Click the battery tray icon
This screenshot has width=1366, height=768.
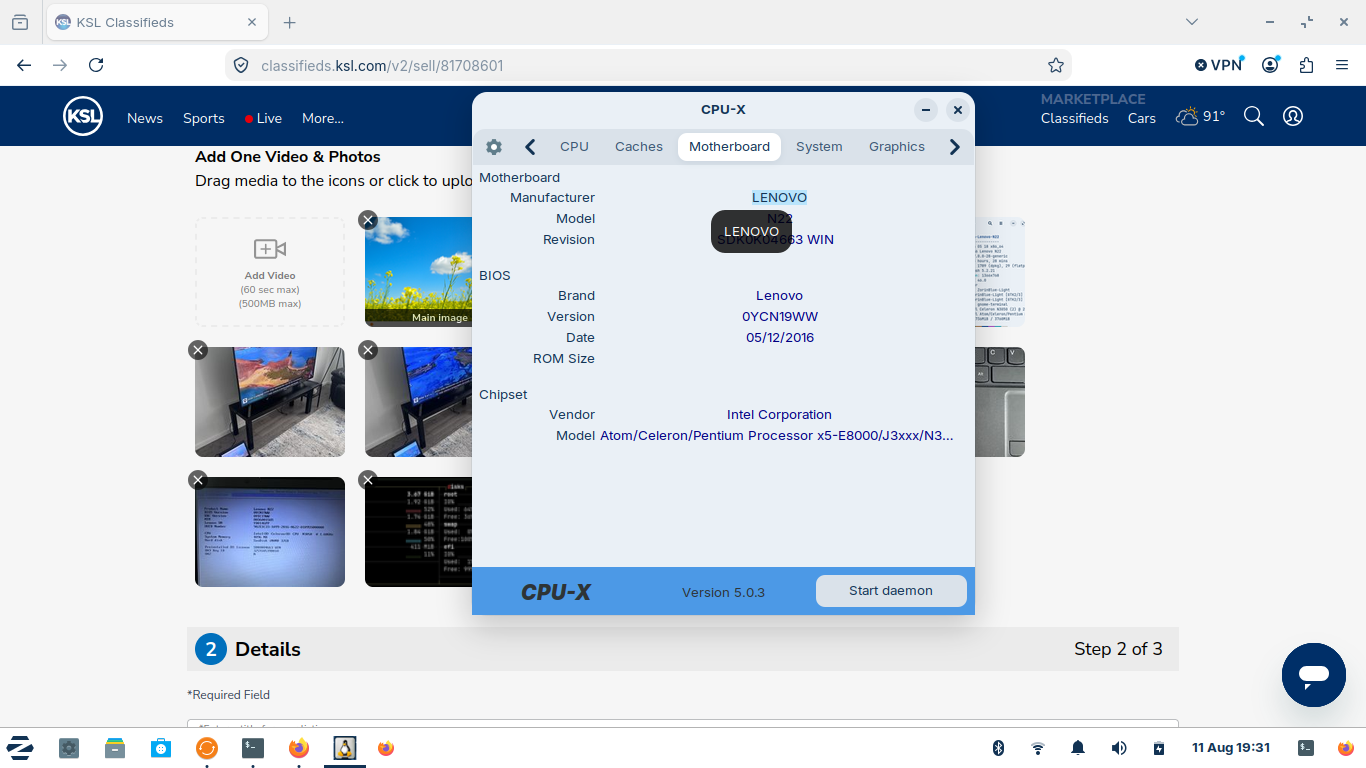tap(1159, 748)
